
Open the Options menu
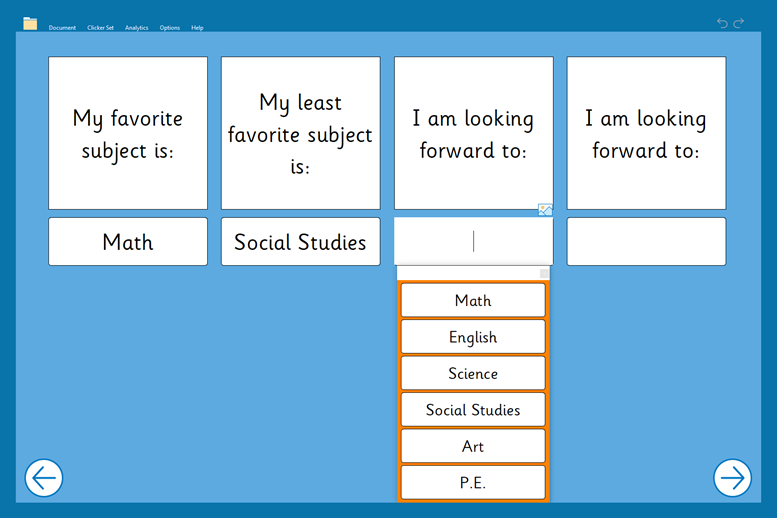pyautogui.click(x=170, y=28)
